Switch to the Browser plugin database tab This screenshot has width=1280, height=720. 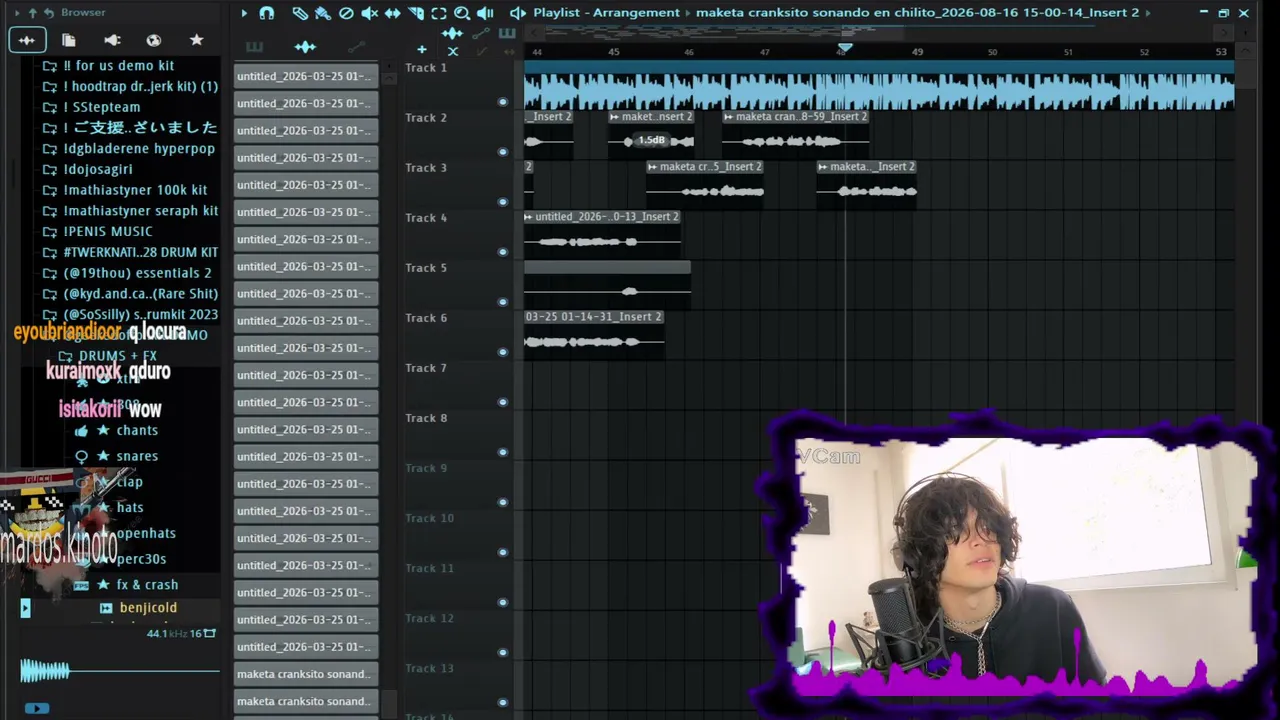[x=112, y=40]
